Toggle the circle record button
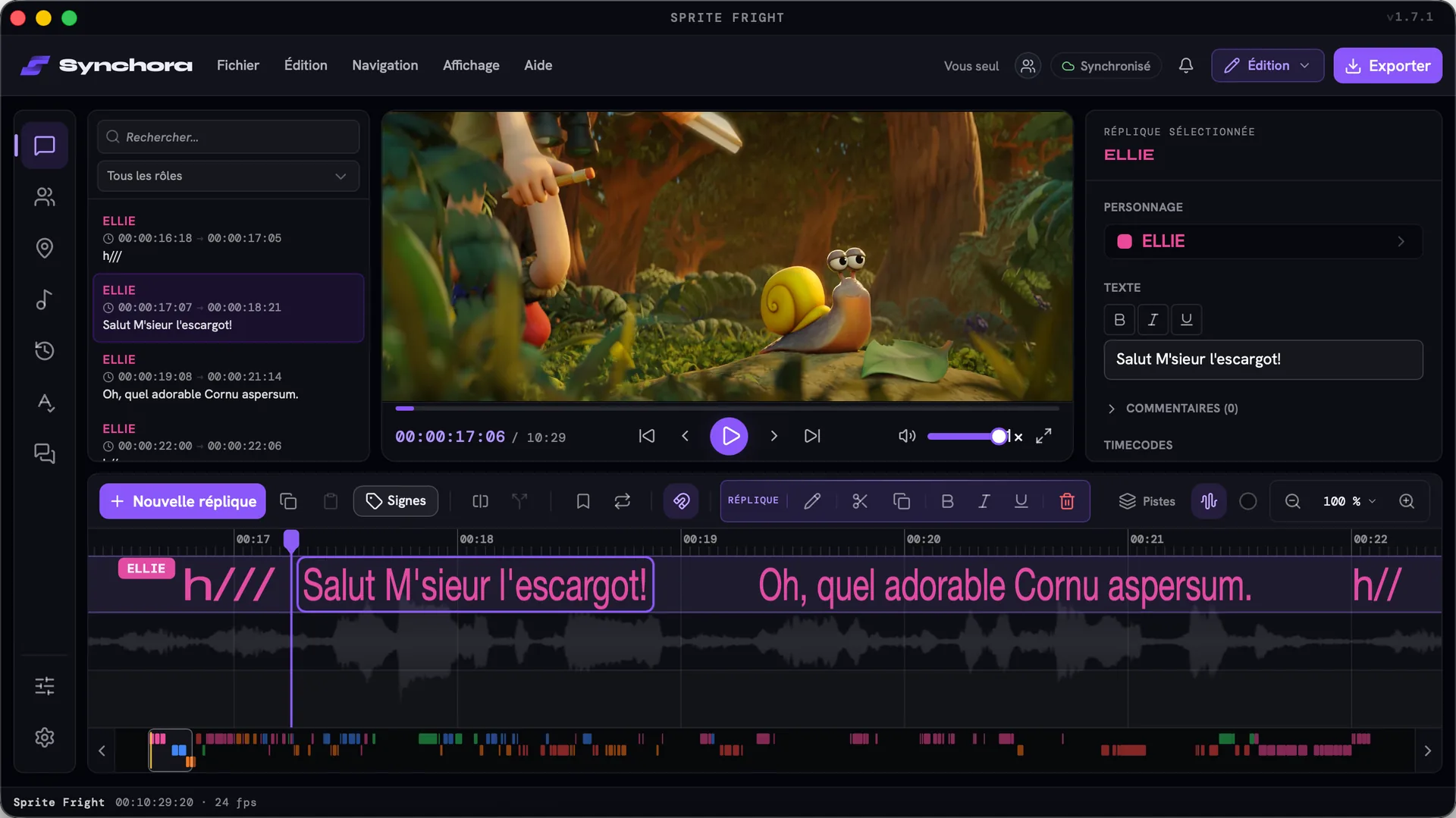The height and width of the screenshot is (818, 1456). 1247,501
